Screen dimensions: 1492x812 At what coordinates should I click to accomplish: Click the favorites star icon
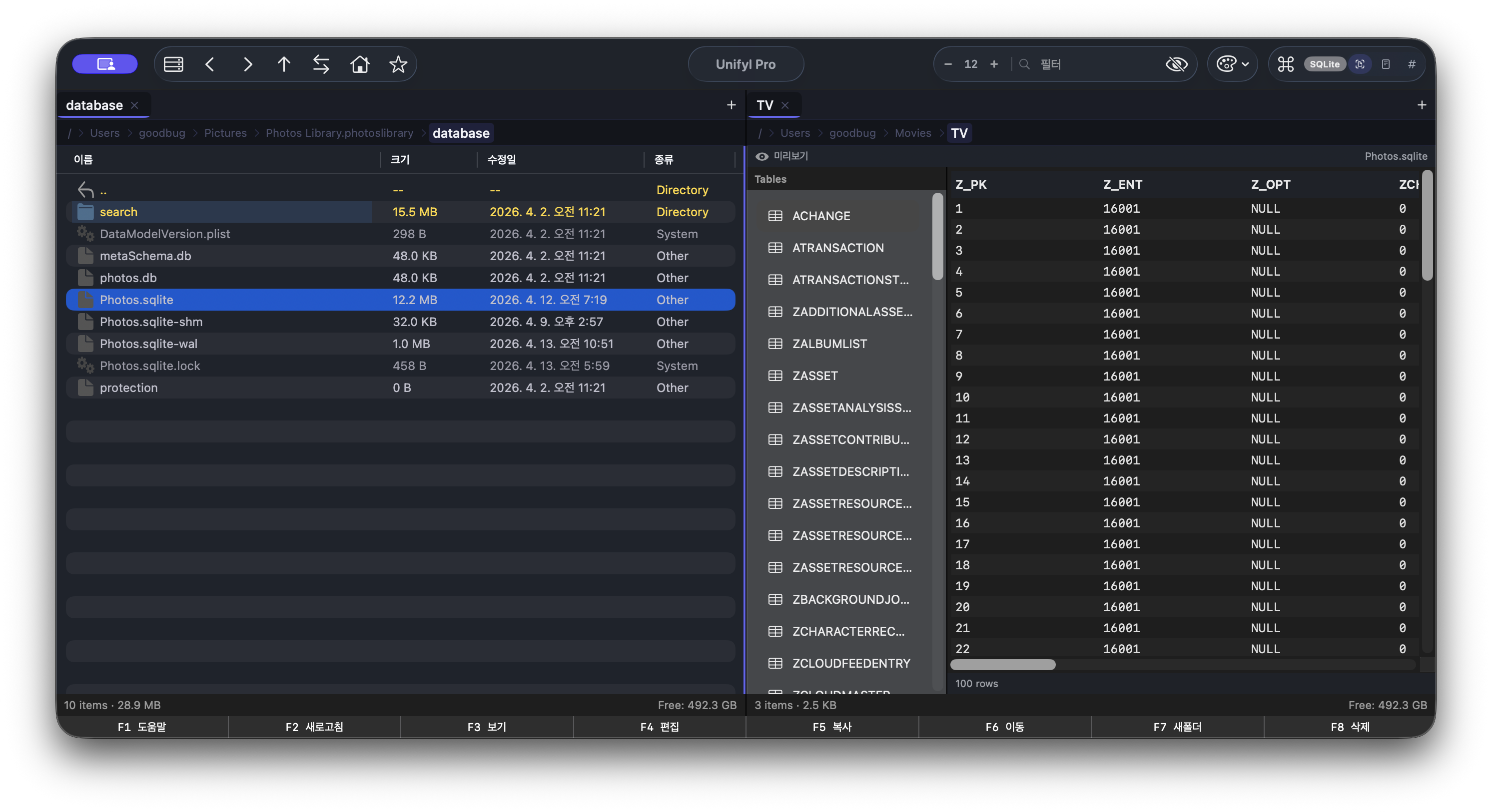tap(398, 64)
